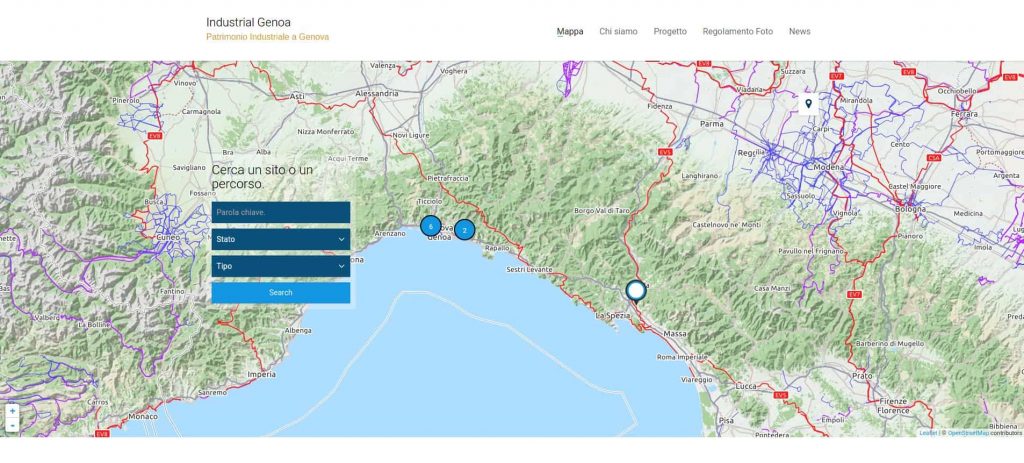Open the Tipo dropdown
This screenshot has height=463, width=1024.
[x=281, y=266]
